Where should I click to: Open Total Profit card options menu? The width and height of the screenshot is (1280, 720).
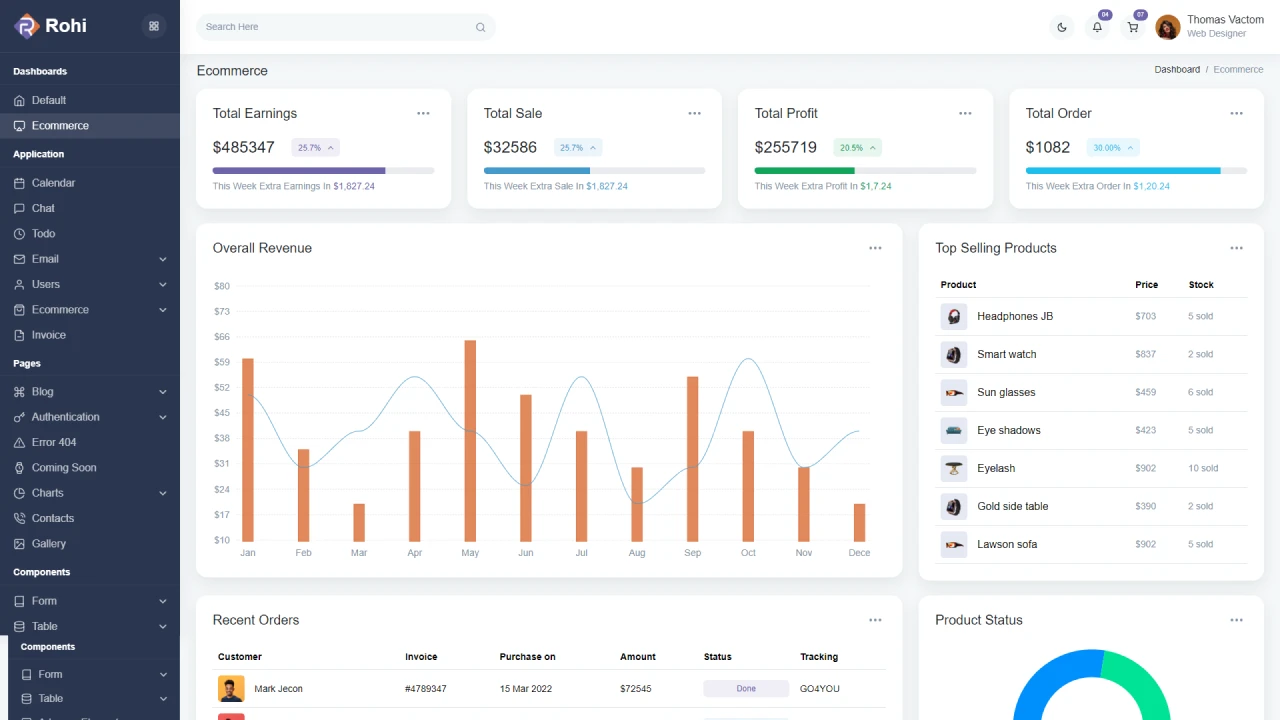coord(965,113)
